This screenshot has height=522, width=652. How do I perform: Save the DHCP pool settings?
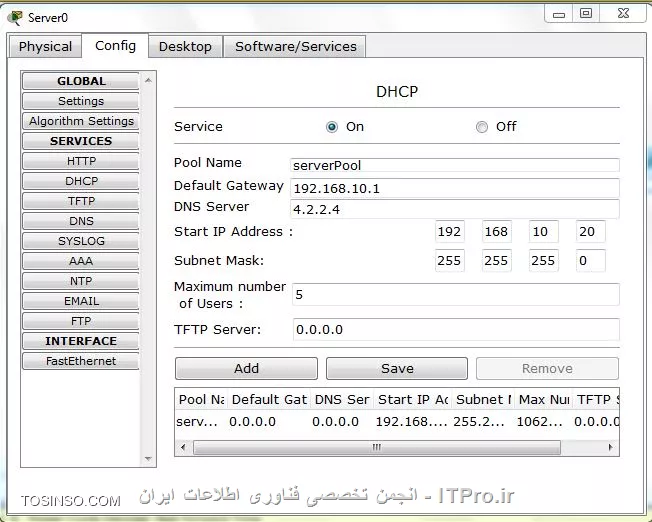(397, 369)
